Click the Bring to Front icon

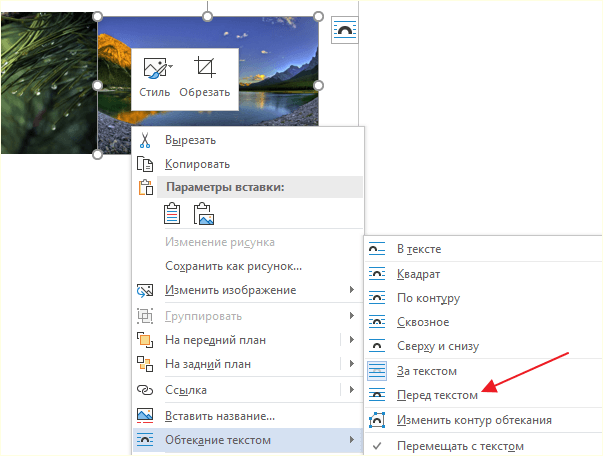(145, 340)
